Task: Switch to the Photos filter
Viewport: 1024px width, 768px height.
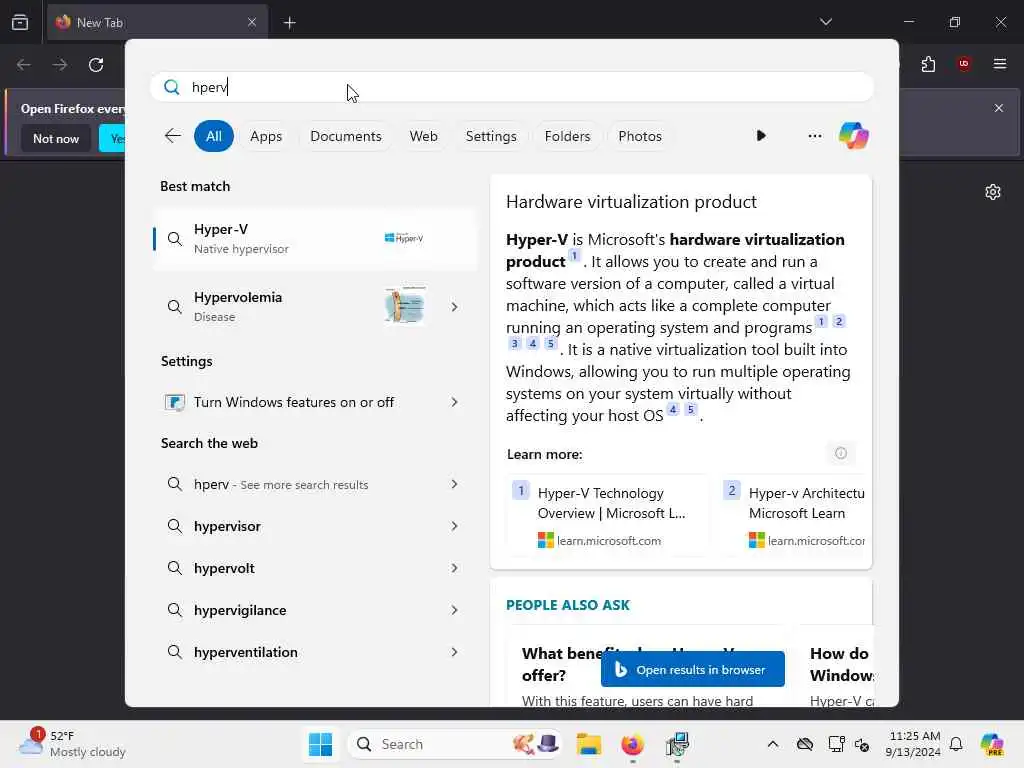Action: click(x=640, y=136)
